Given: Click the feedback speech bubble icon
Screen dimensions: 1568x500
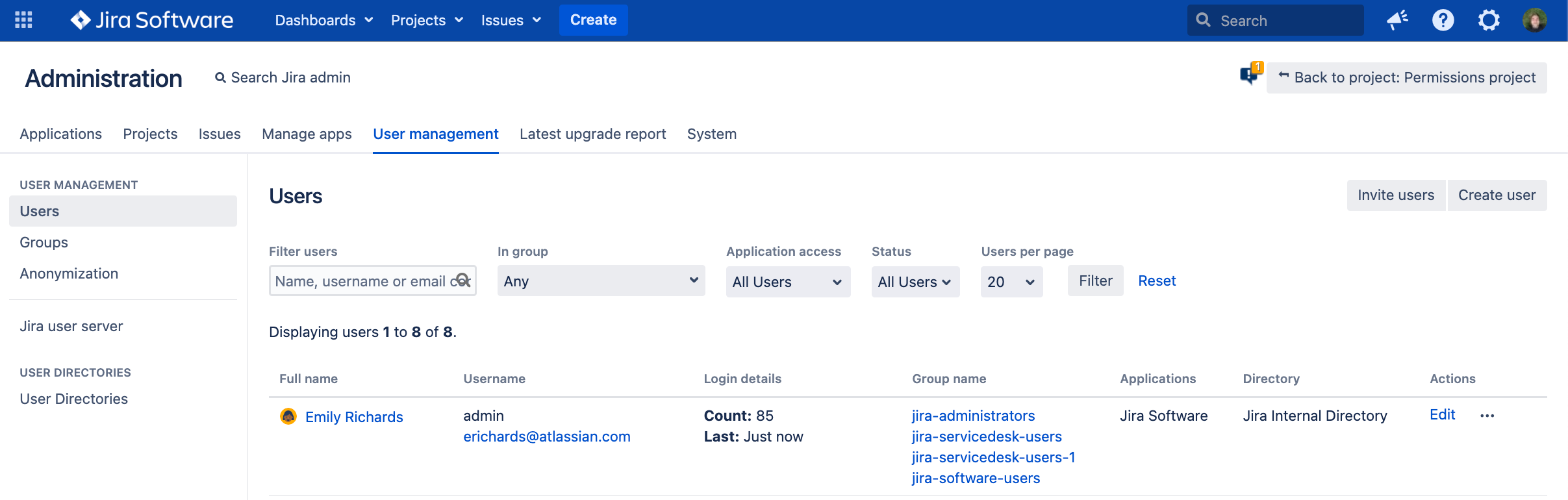Looking at the screenshot, I should click(x=1250, y=74).
